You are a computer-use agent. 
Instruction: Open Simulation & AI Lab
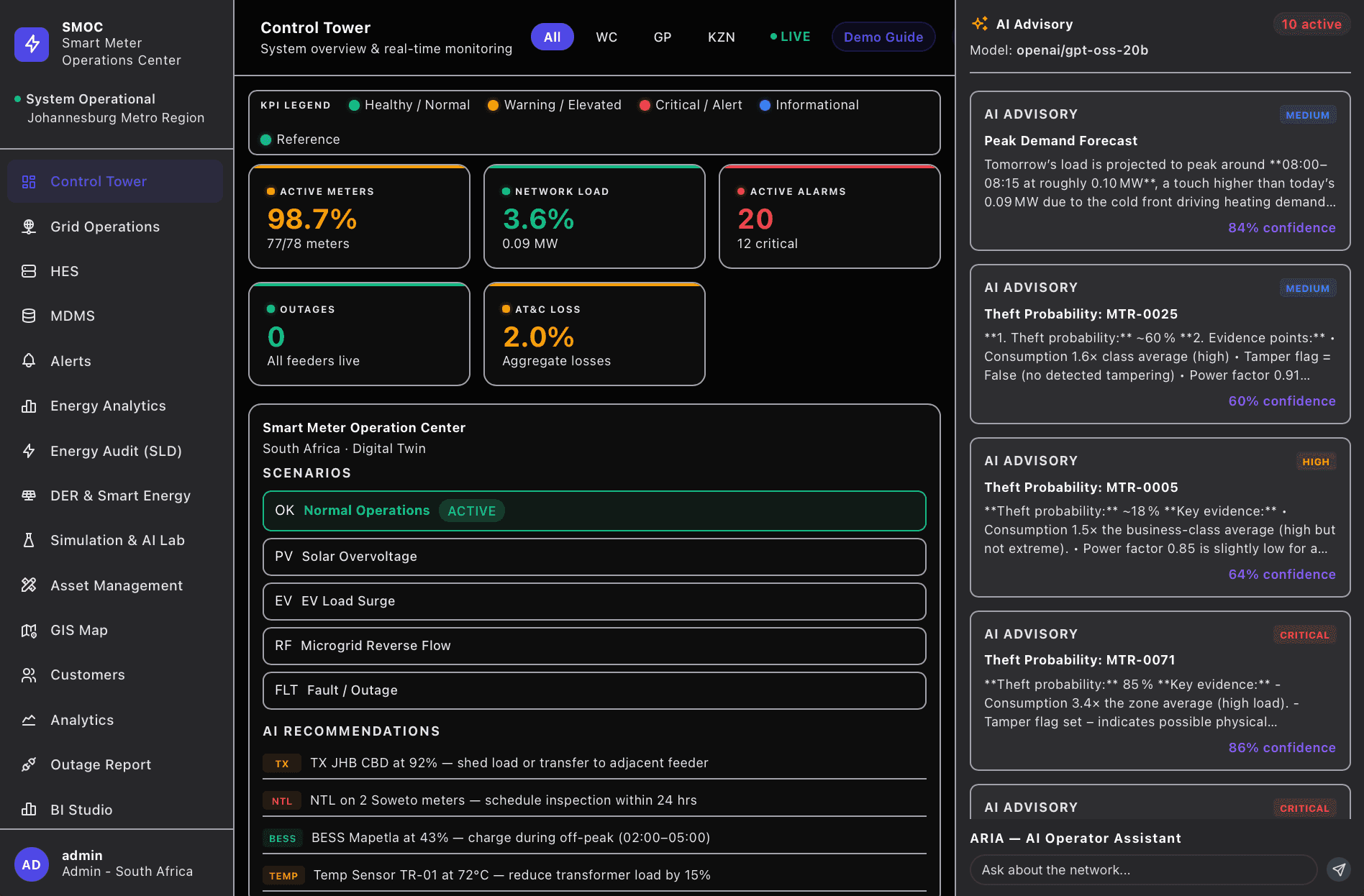coord(115,540)
